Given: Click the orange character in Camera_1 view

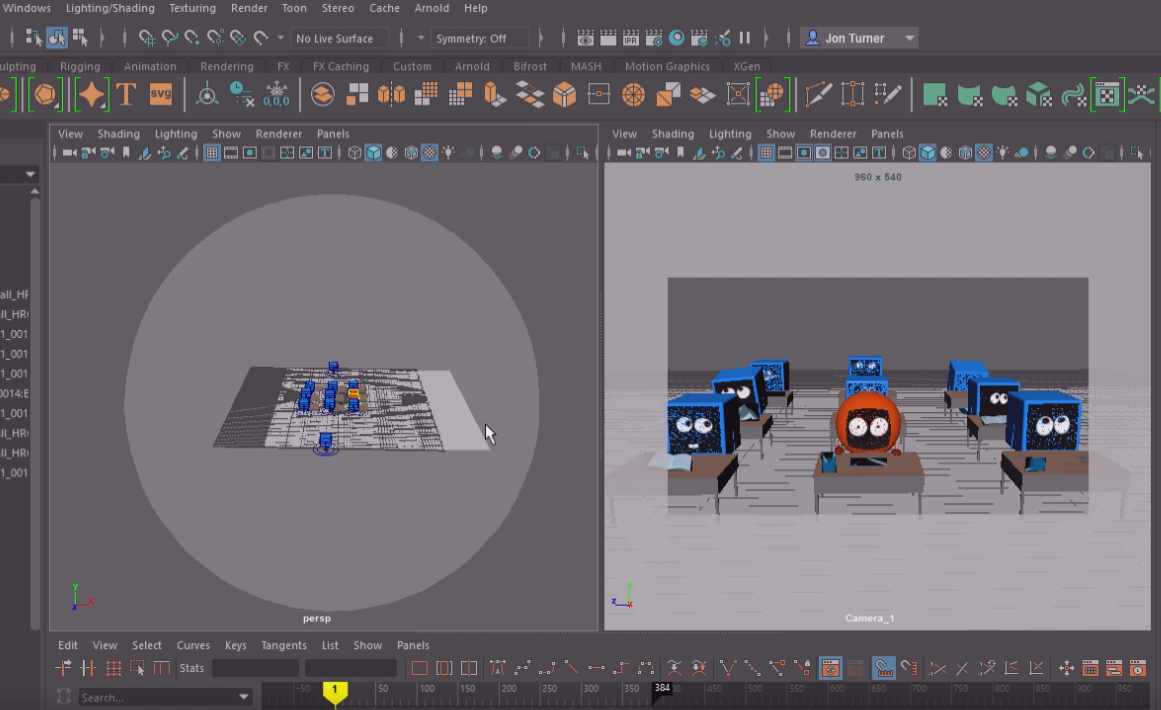Looking at the screenshot, I should [868, 426].
